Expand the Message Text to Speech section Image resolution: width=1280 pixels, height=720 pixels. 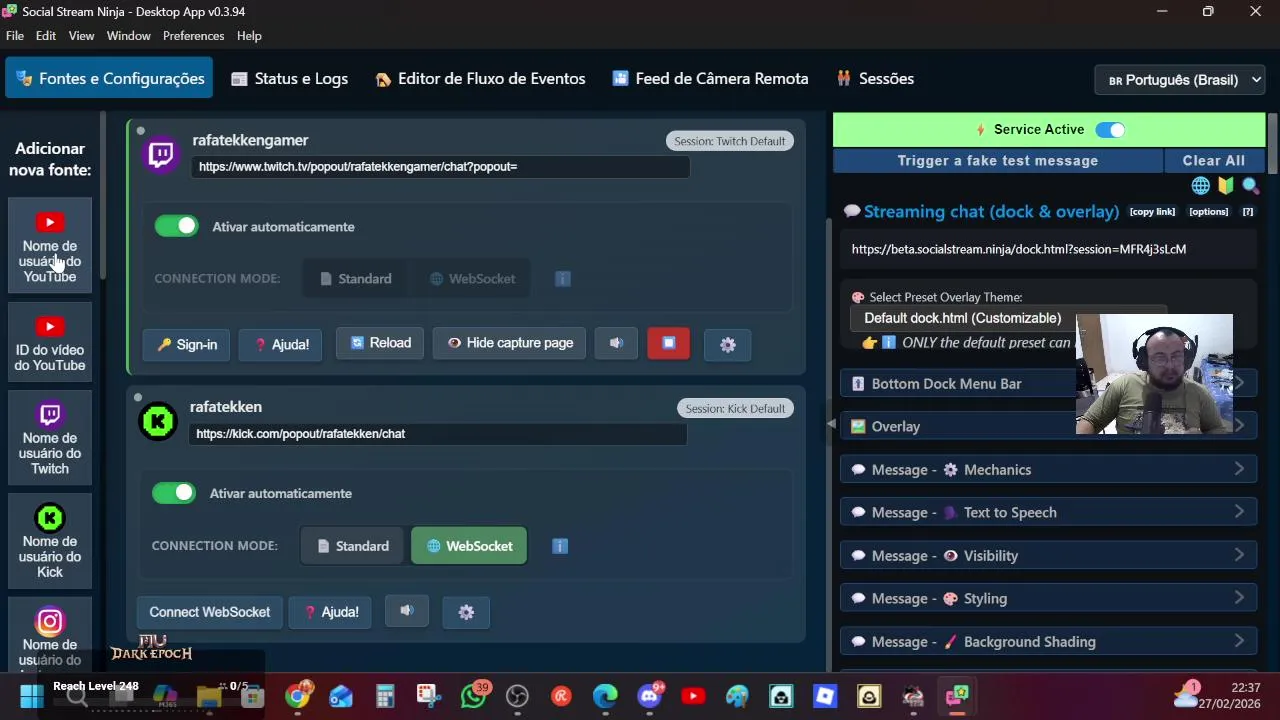(1047, 513)
